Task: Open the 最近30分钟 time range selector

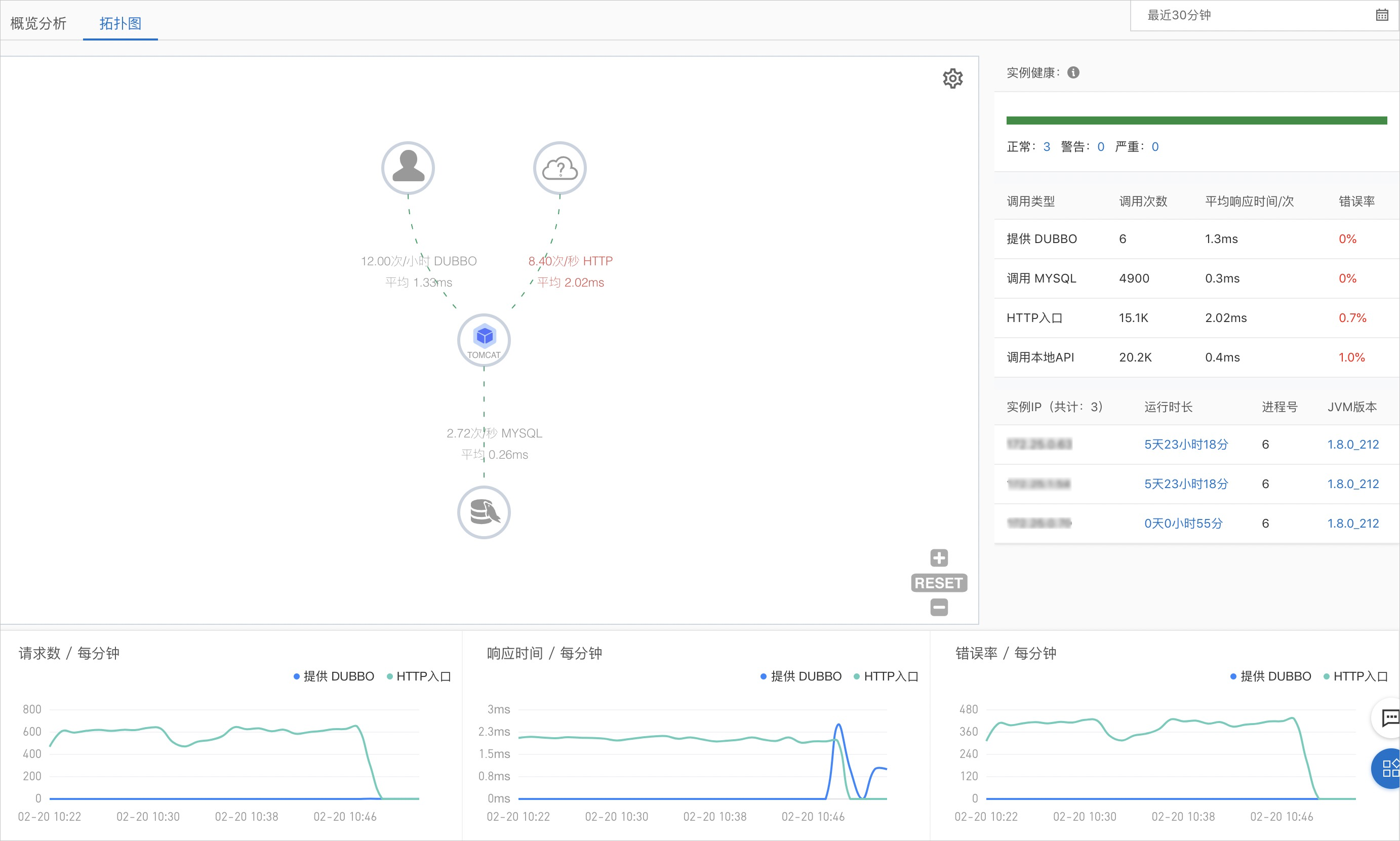Action: point(1265,15)
